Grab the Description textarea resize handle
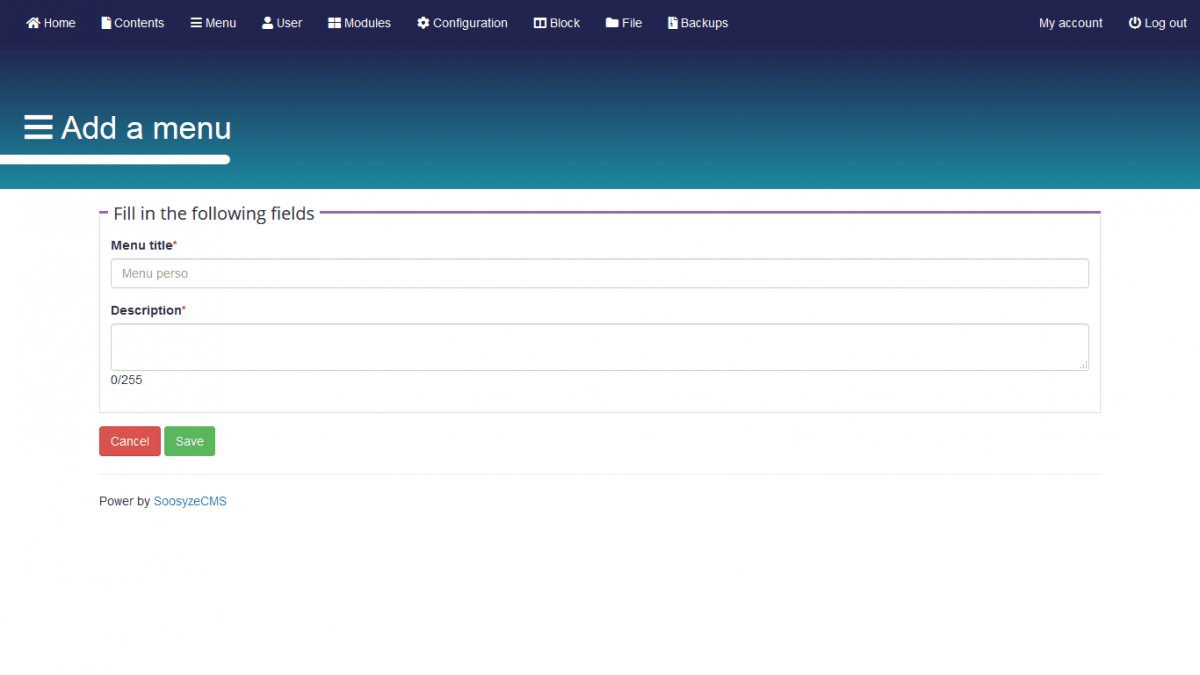The image size is (1200, 675). point(1083,365)
